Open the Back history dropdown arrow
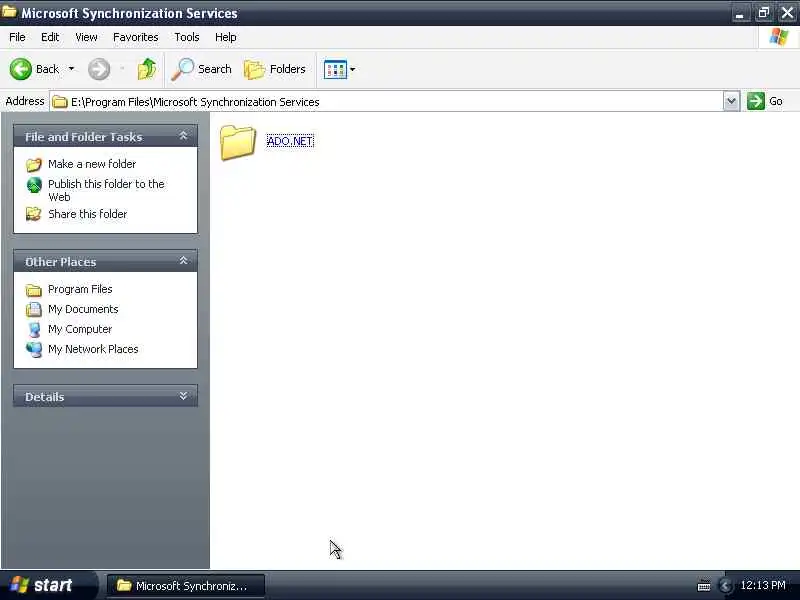Screen dimensions: 800x600 coord(71,69)
